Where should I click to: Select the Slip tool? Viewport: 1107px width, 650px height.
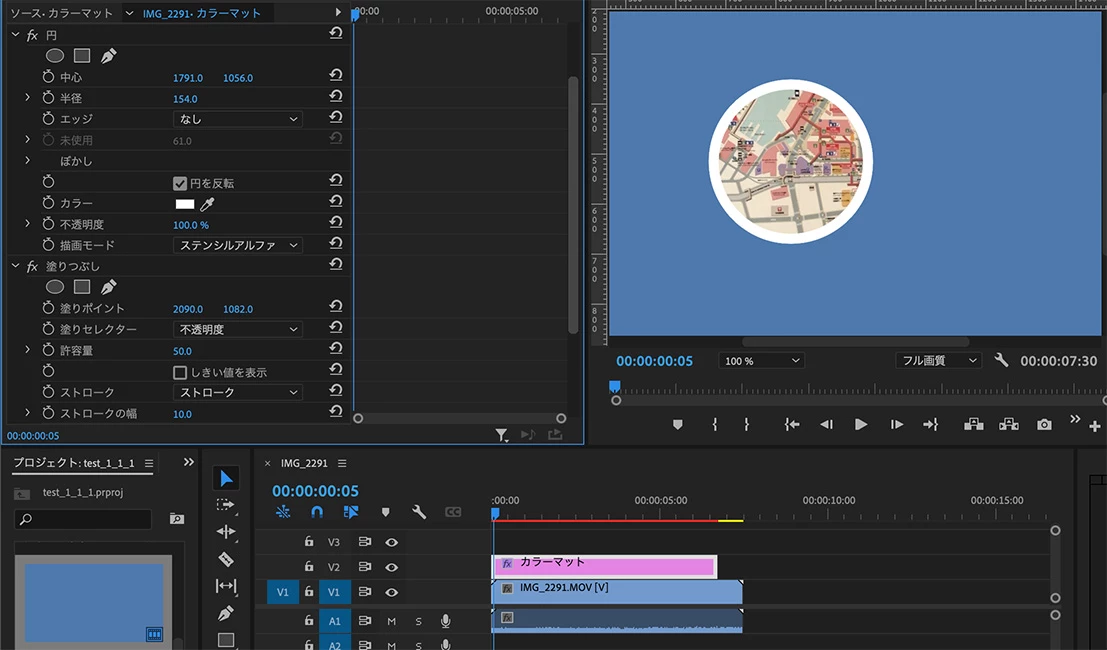pyautogui.click(x=226, y=586)
